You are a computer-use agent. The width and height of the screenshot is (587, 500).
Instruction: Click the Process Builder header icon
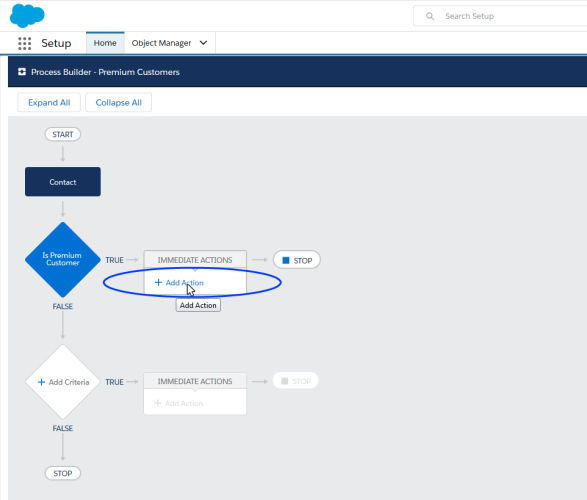[x=22, y=72]
